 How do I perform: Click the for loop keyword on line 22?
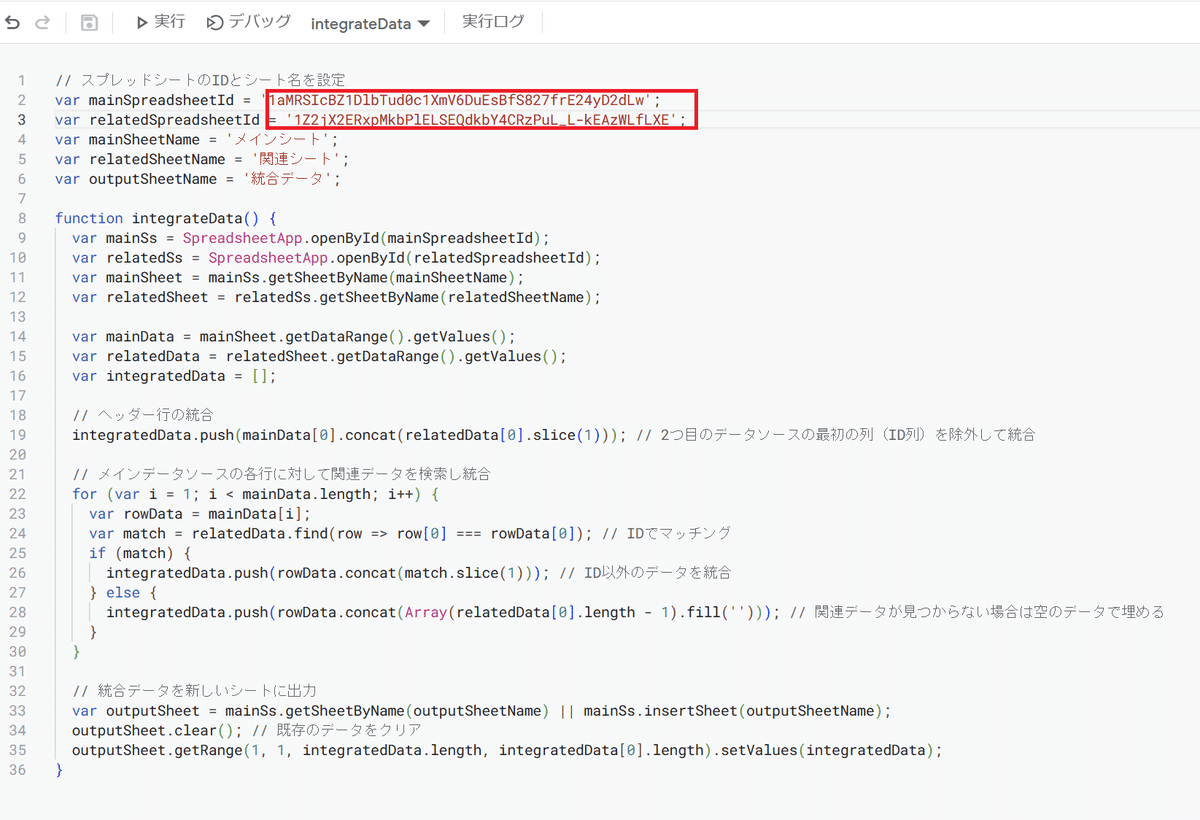point(84,494)
